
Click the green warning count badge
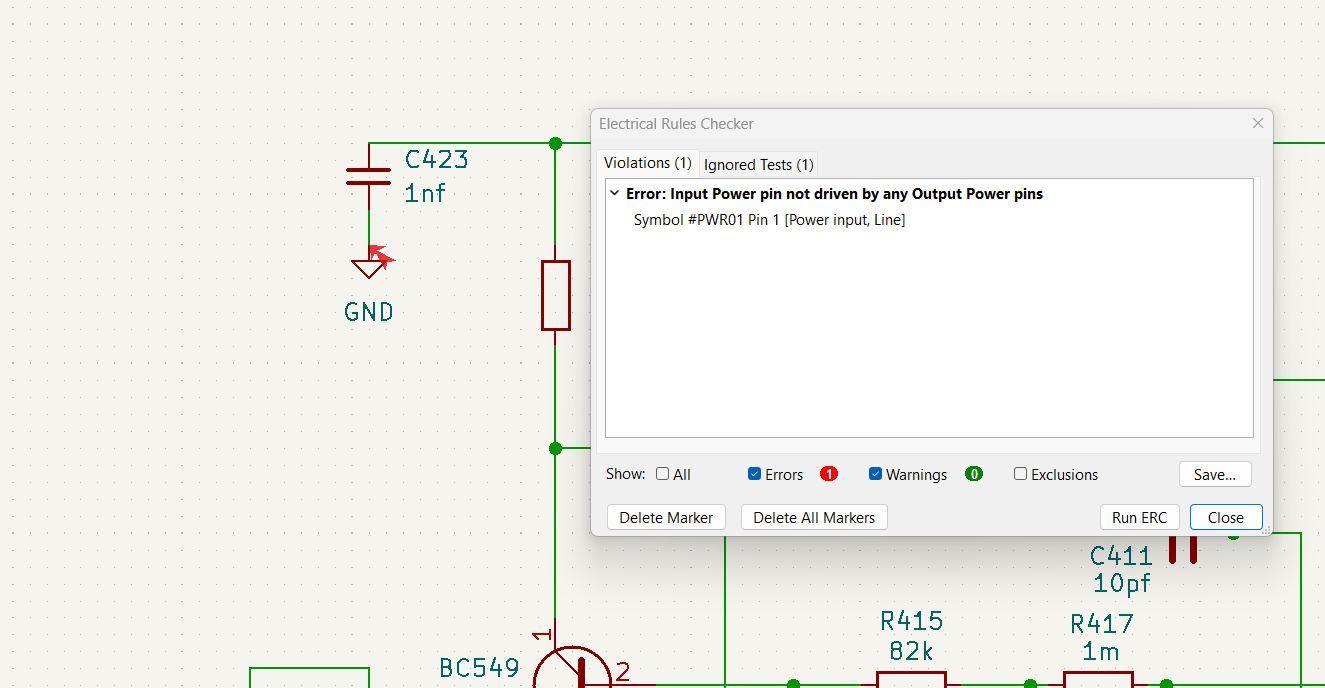tap(974, 474)
